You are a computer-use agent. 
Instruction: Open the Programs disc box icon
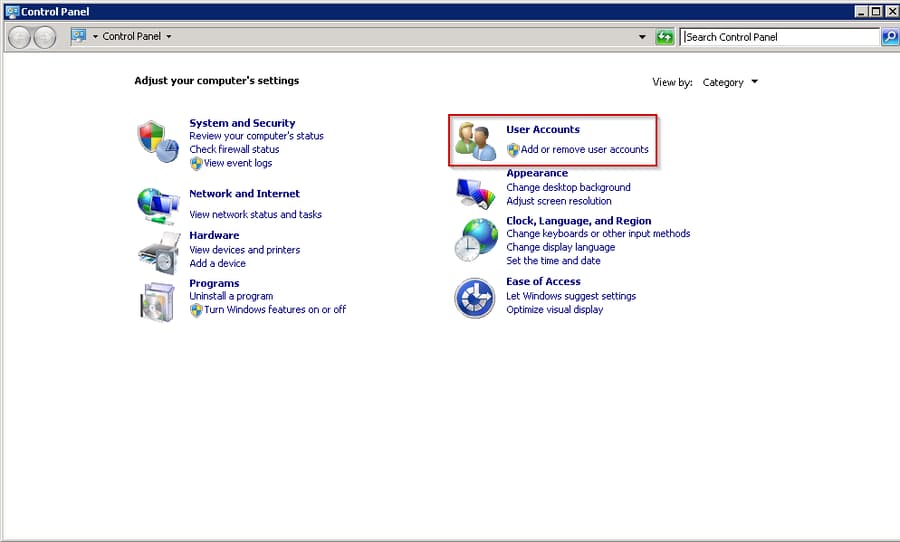point(157,301)
